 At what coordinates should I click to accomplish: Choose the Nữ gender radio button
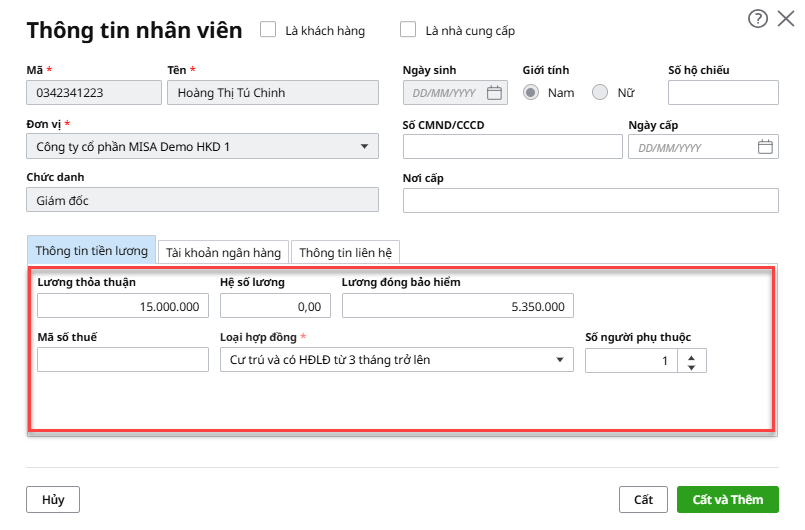click(x=600, y=93)
